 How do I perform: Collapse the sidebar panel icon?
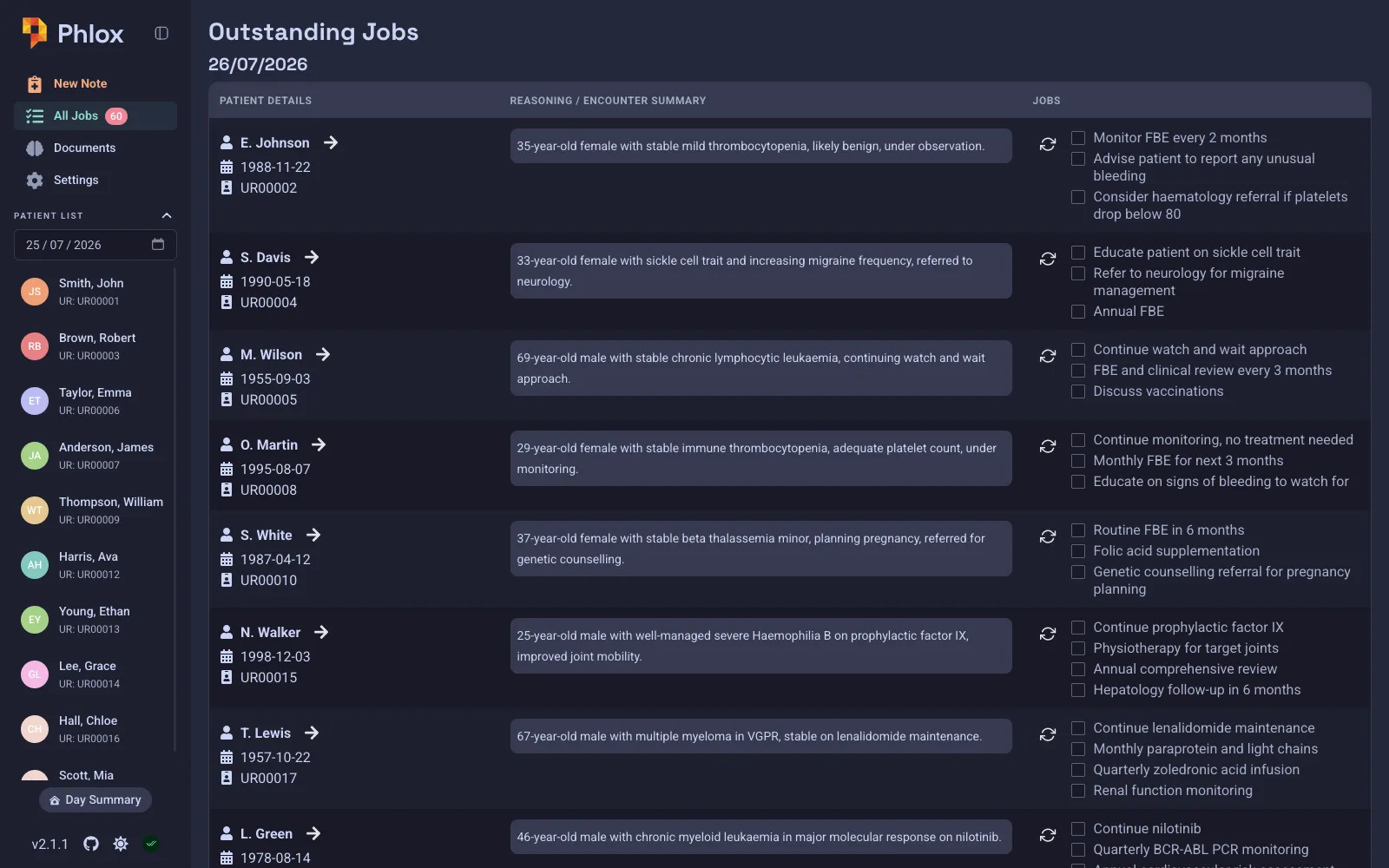click(x=161, y=33)
